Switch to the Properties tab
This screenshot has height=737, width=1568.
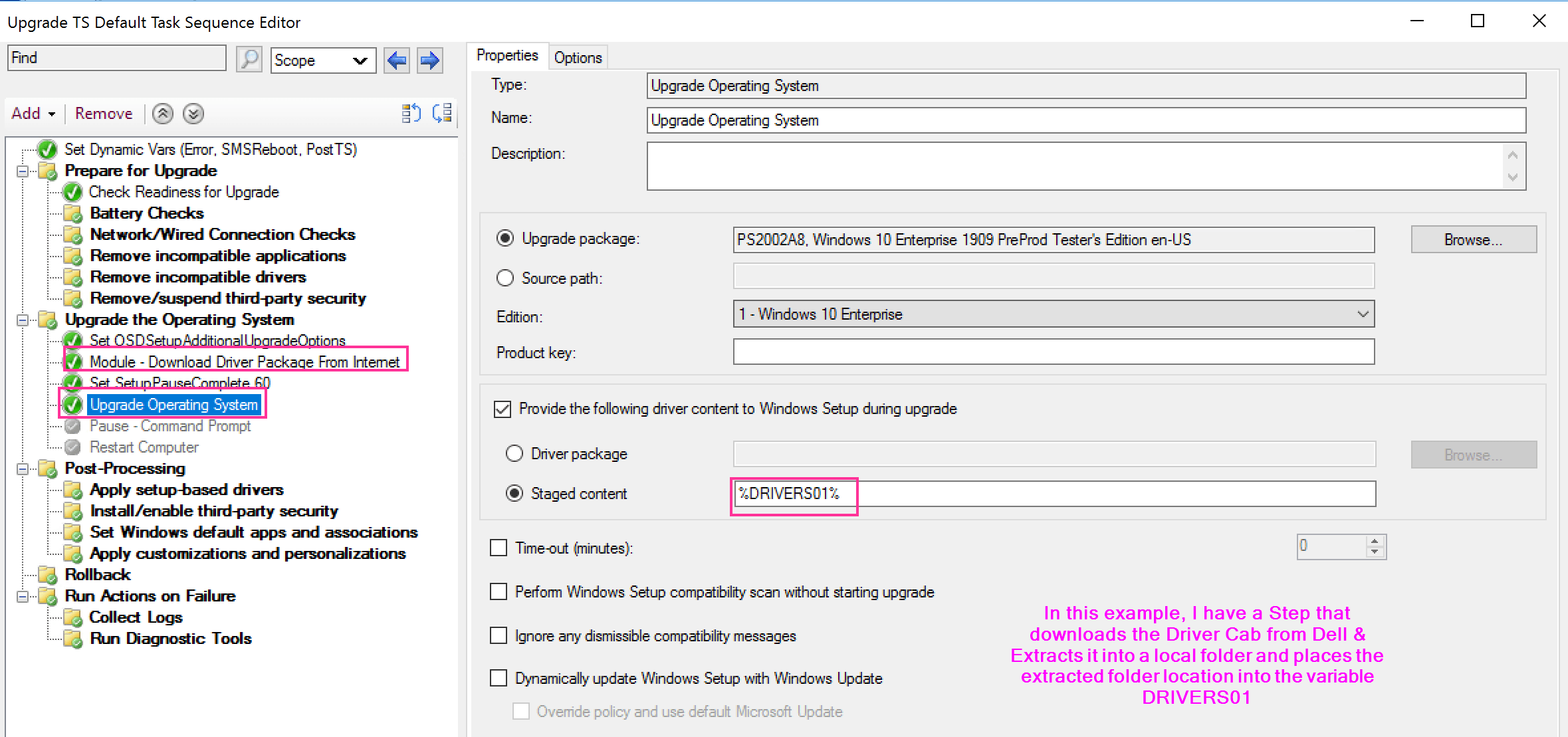(x=507, y=55)
